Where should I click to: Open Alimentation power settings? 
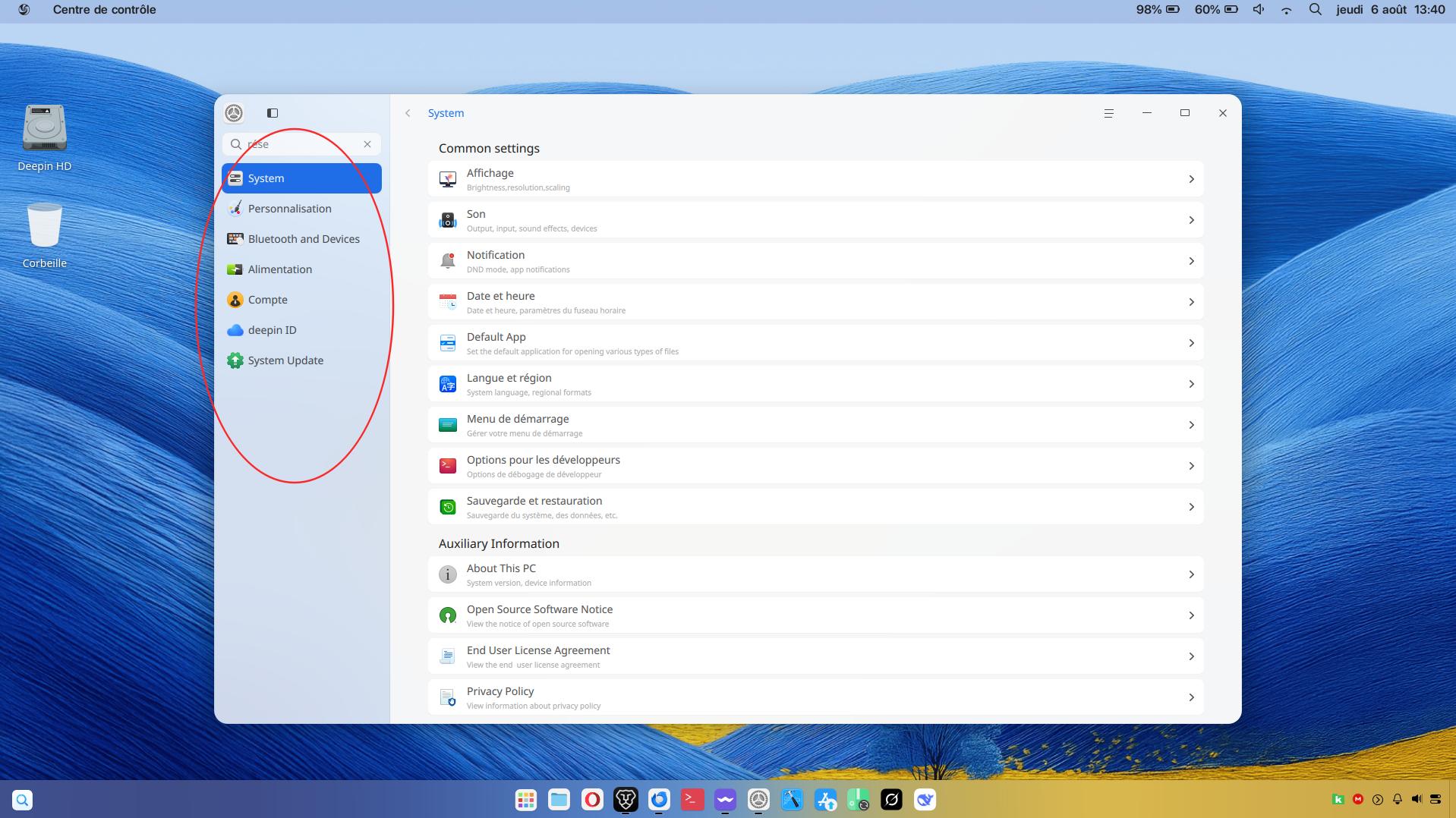click(301, 269)
